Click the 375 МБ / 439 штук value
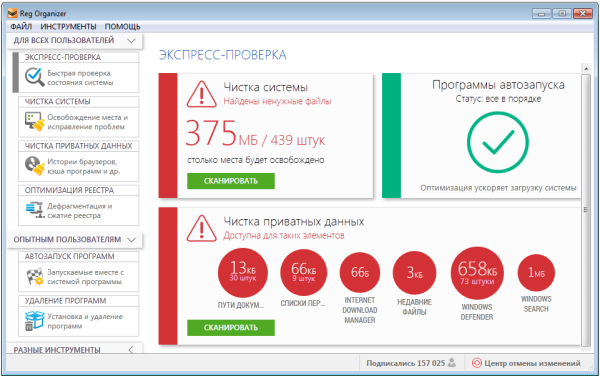 pos(255,134)
